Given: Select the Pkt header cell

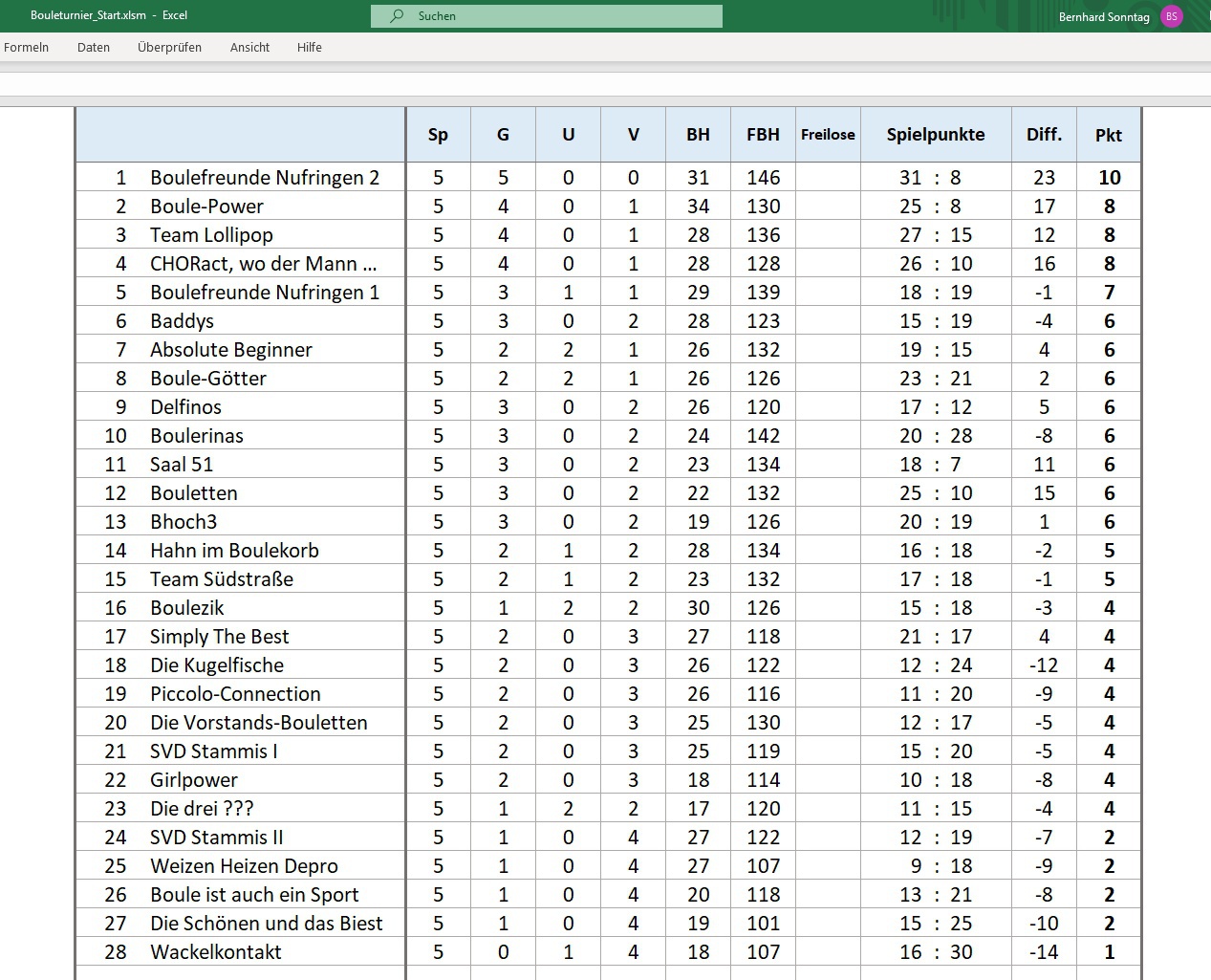Looking at the screenshot, I should pyautogui.click(x=1108, y=135).
